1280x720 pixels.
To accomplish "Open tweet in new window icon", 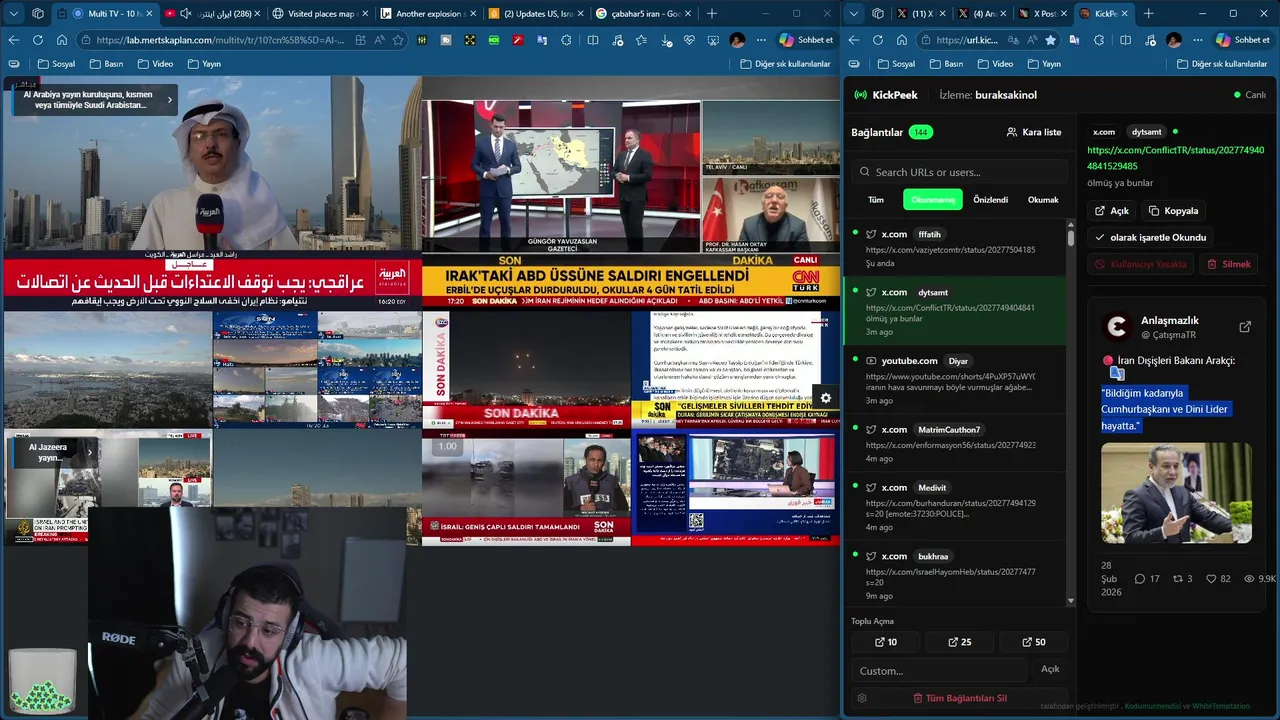I will [1245, 327].
